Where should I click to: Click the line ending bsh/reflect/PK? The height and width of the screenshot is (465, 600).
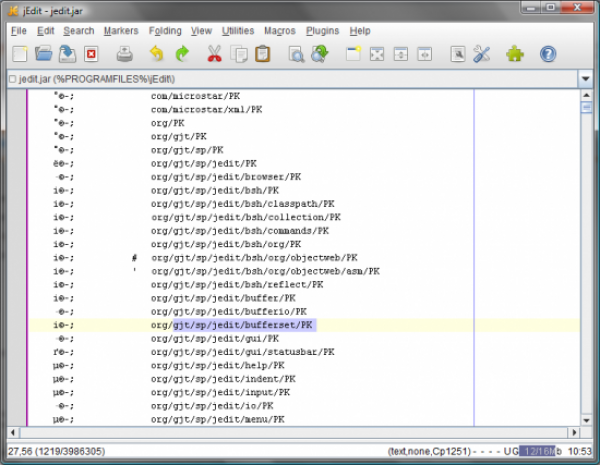point(237,285)
